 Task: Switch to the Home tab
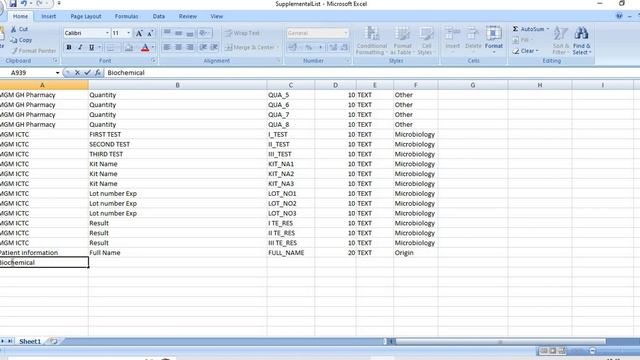tap(20, 16)
